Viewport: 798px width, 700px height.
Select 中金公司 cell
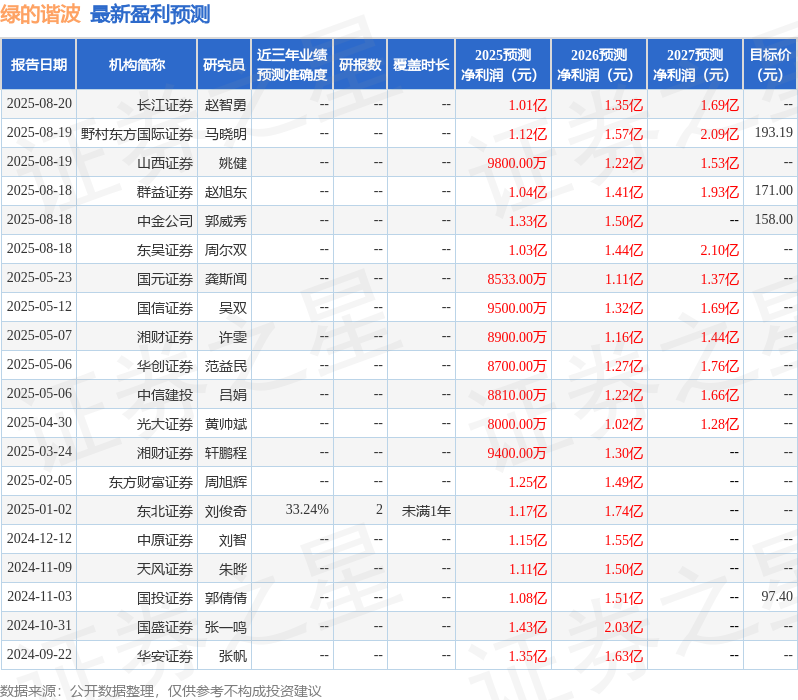pyautogui.click(x=165, y=221)
